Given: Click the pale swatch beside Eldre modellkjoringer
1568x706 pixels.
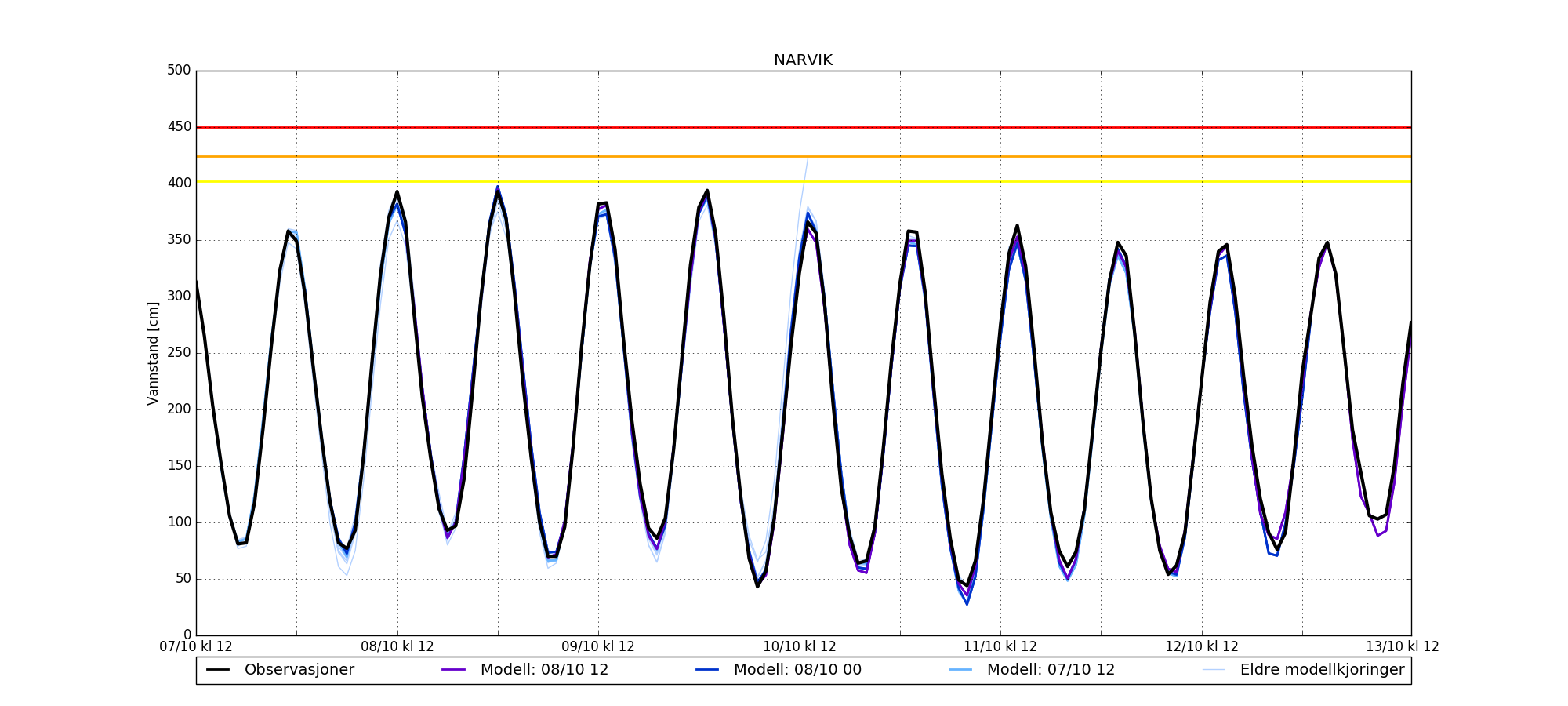Looking at the screenshot, I should pyautogui.click(x=1214, y=670).
